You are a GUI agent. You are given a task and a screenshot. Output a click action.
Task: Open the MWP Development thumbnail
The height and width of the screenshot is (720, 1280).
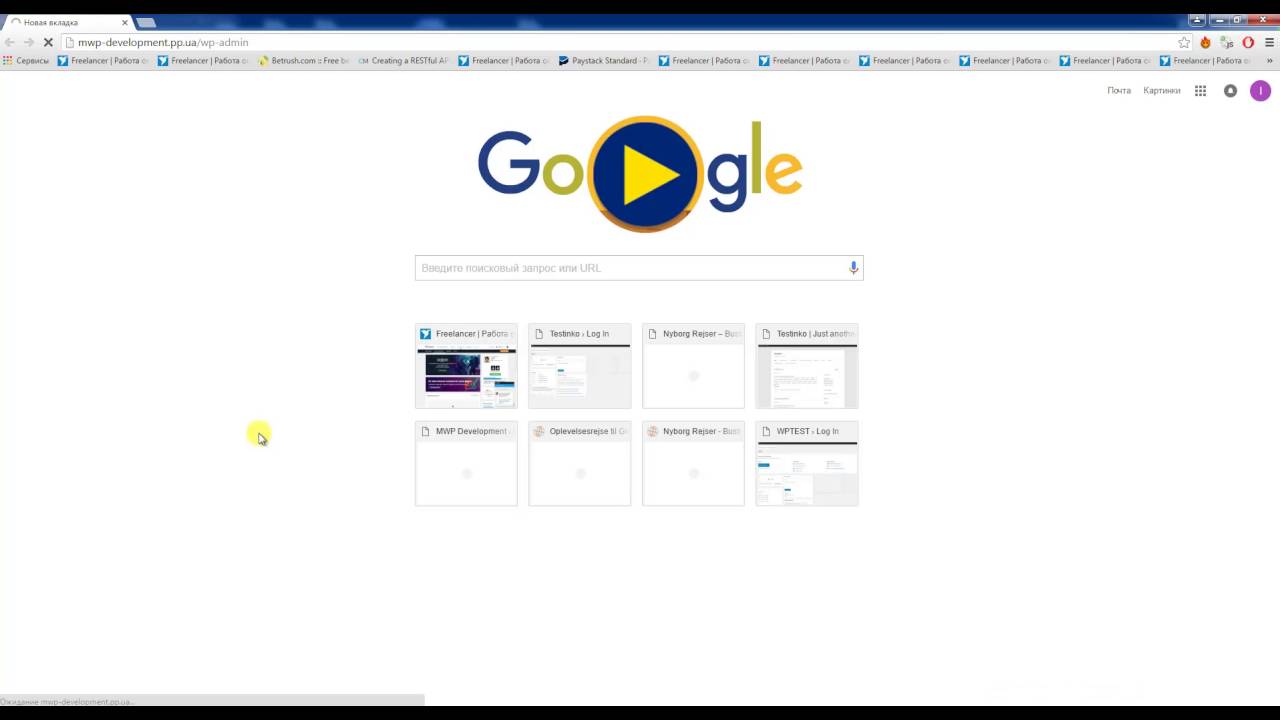[466, 463]
